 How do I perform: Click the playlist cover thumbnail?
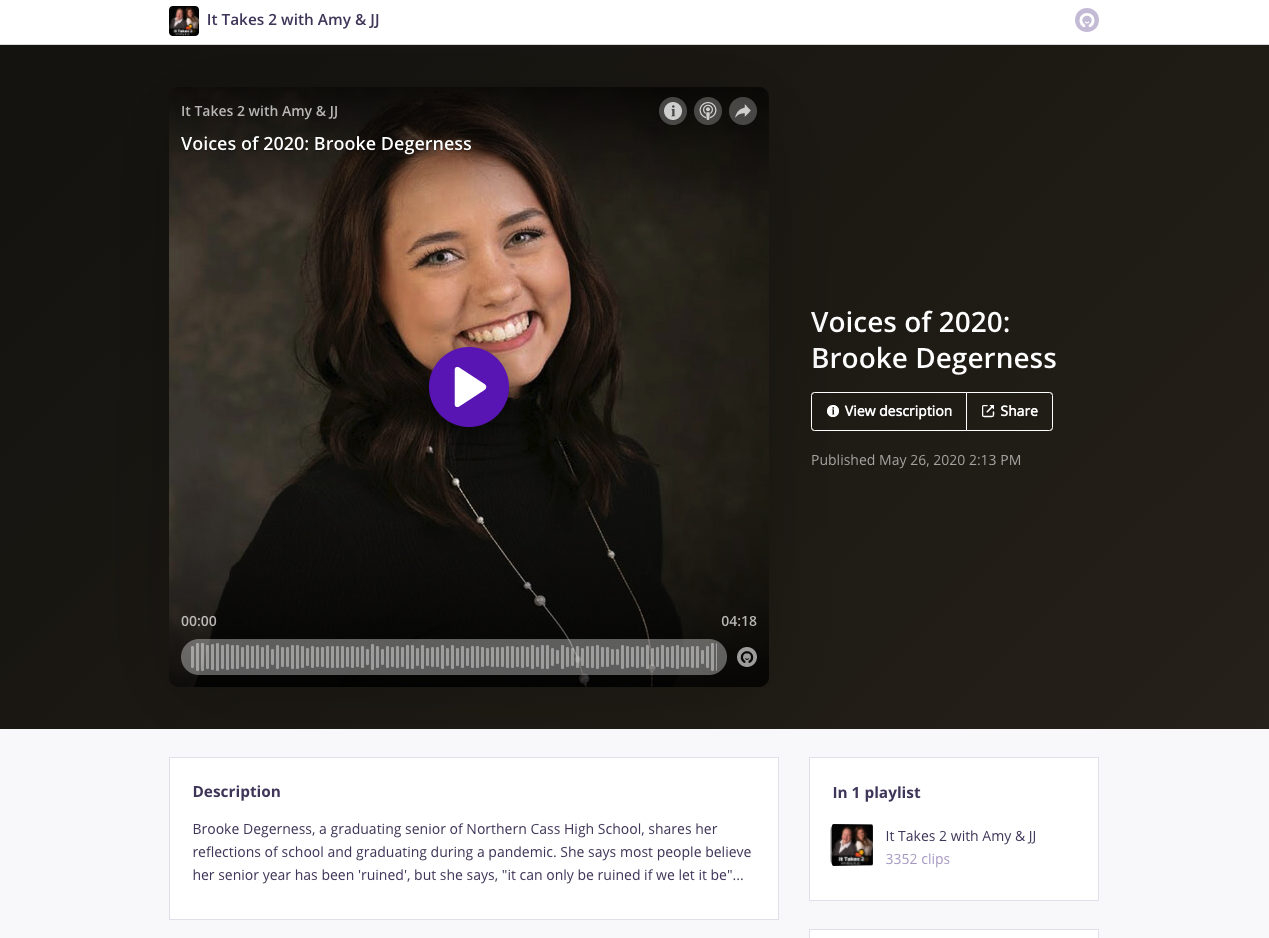click(852, 845)
